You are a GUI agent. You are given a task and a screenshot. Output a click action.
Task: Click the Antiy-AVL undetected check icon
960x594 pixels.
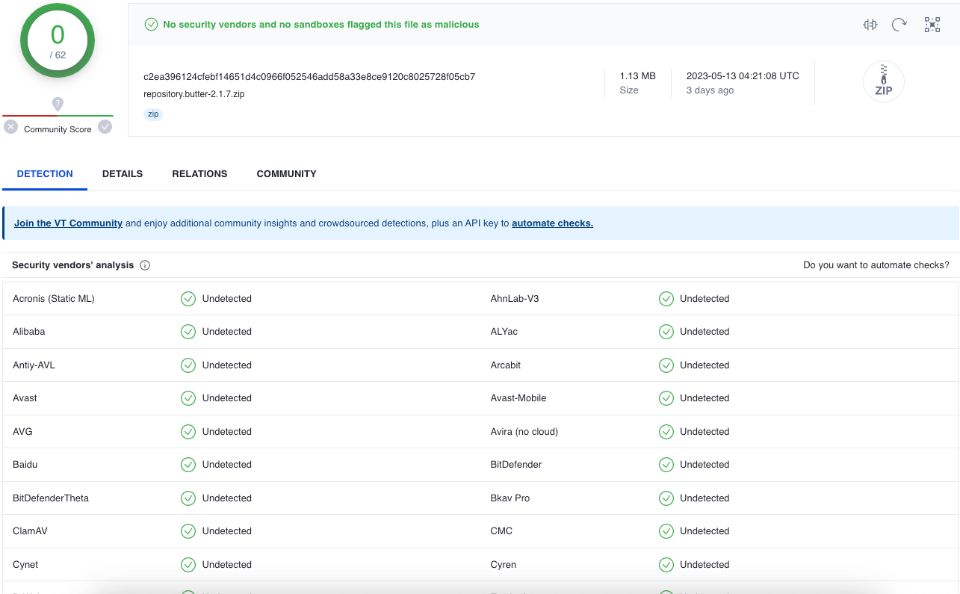click(188, 365)
